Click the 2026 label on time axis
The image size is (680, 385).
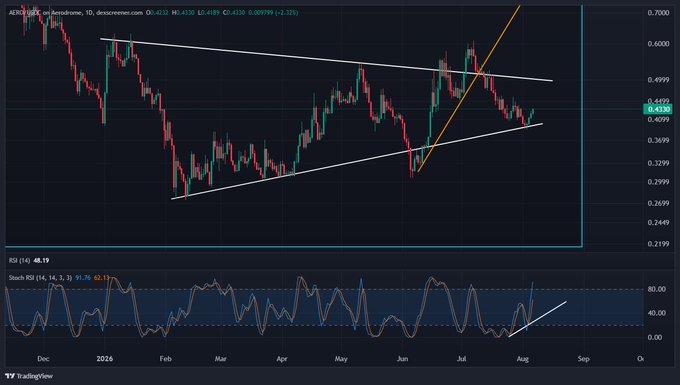pyautogui.click(x=105, y=359)
